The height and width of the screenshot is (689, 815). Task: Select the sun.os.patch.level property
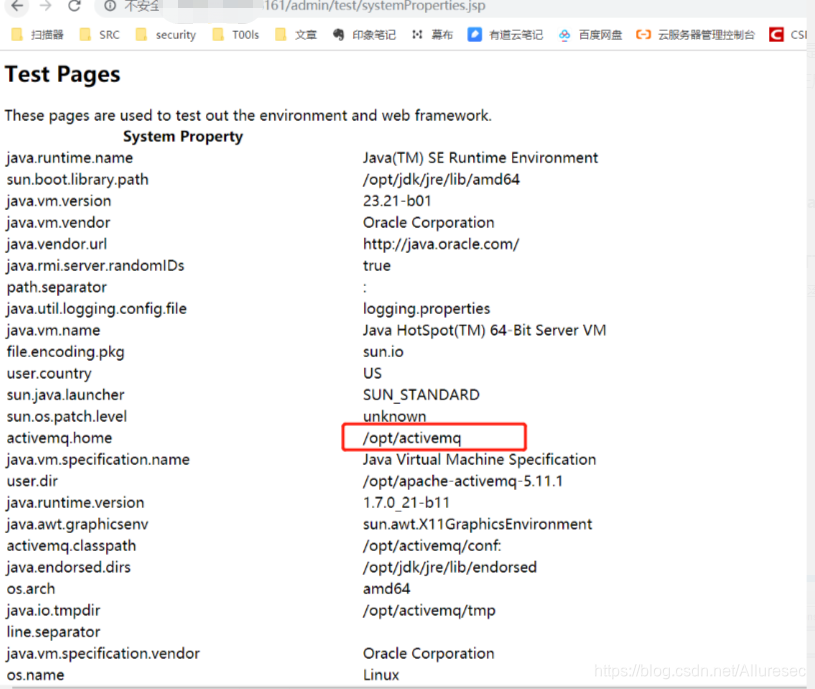67,417
